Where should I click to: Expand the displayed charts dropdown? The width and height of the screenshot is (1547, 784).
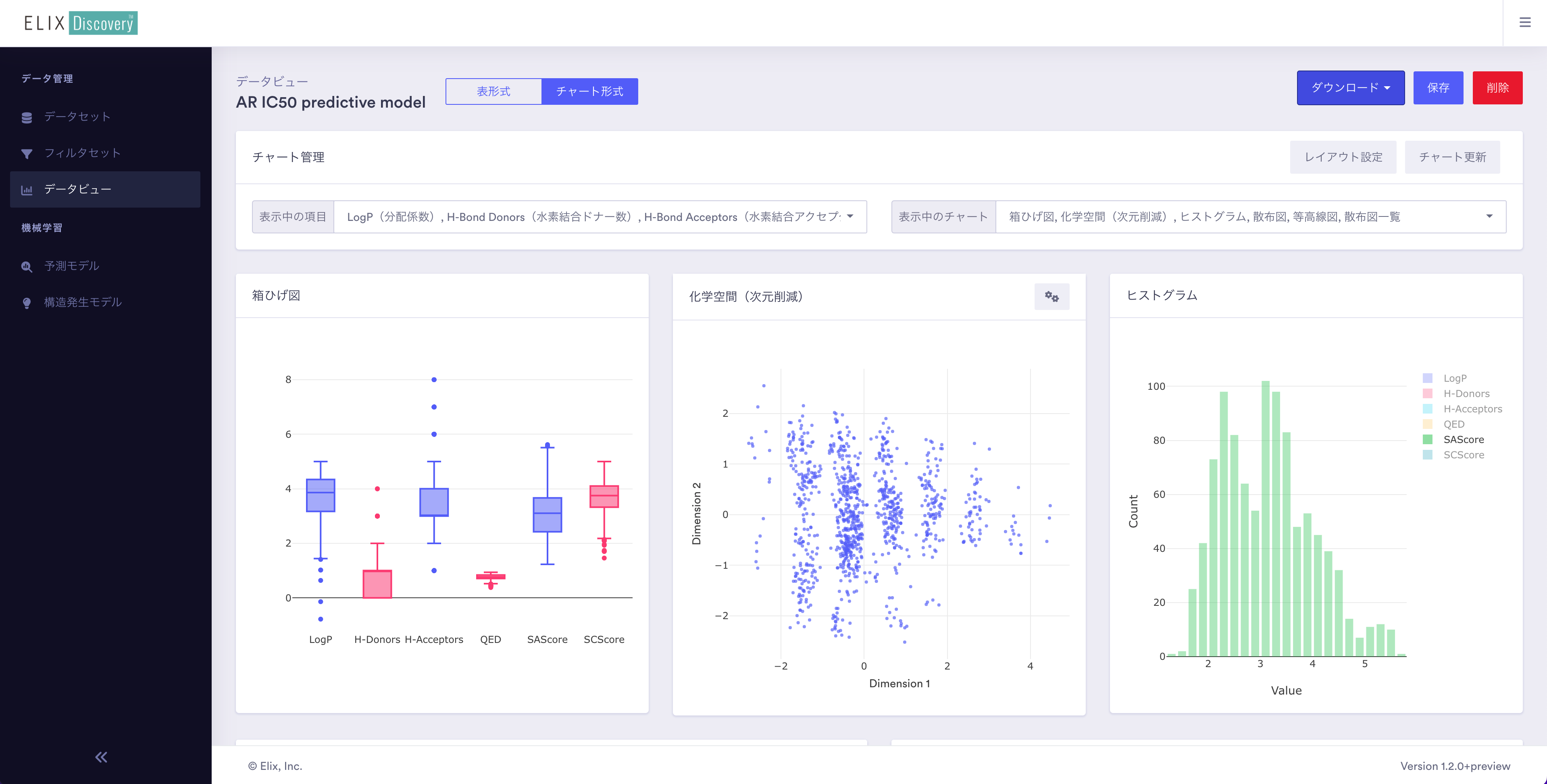click(x=1489, y=217)
